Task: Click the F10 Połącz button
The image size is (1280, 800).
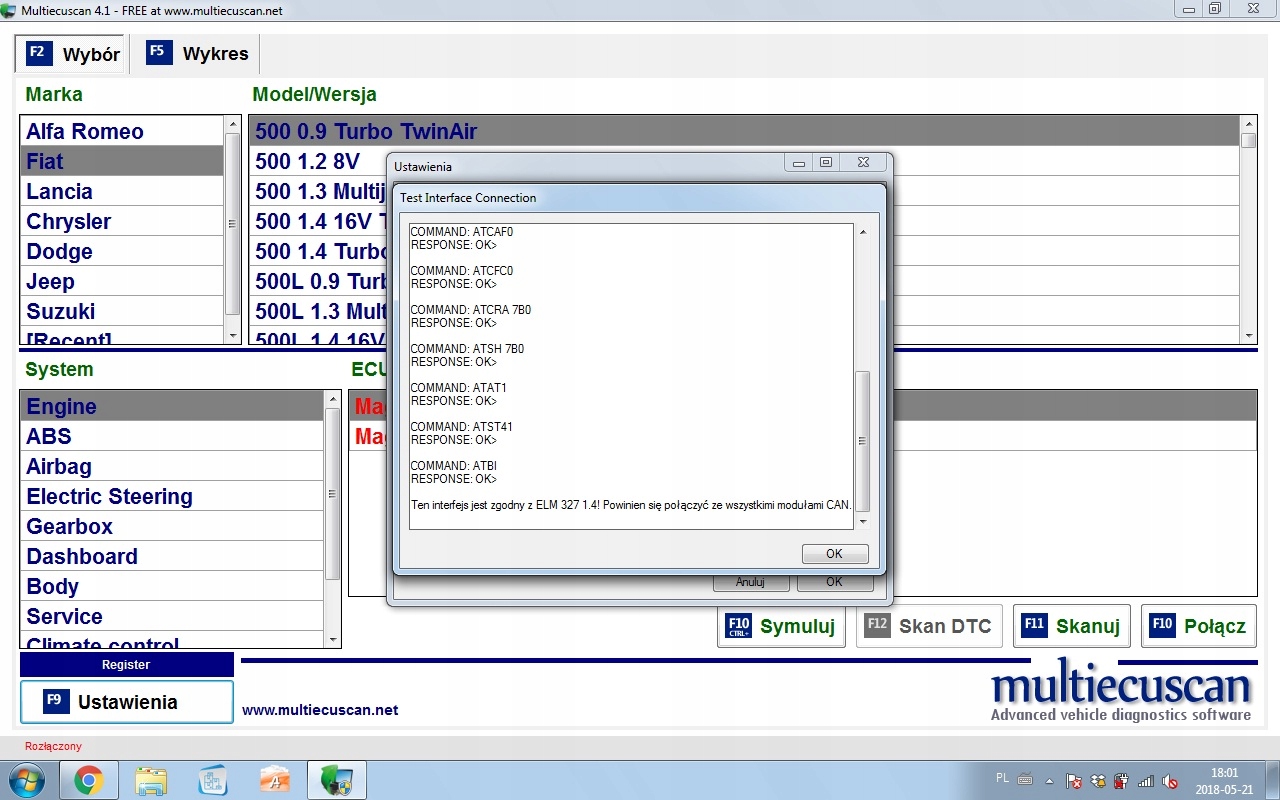Action: click(x=1198, y=626)
